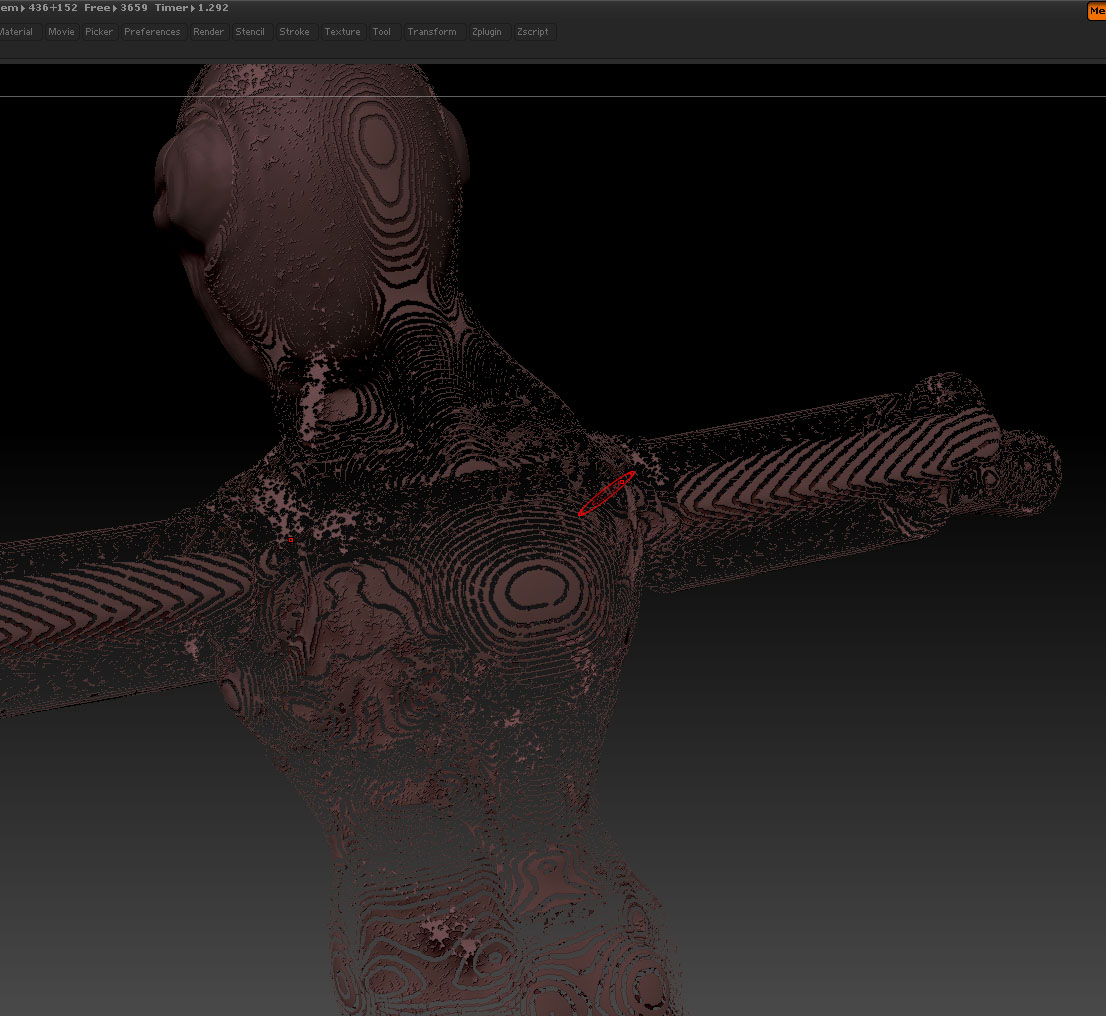This screenshot has height=1016, width=1106.
Task: Open the Render menu
Action: click(x=208, y=31)
